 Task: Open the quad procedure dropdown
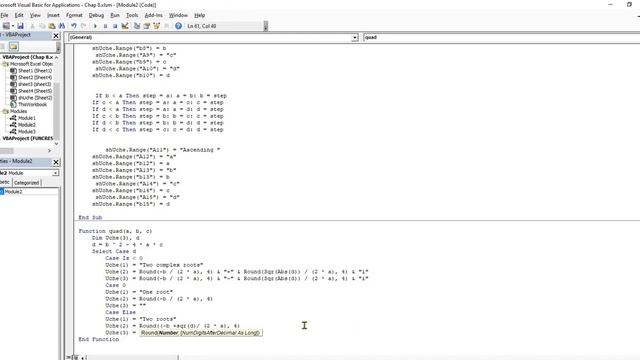click(x=501, y=37)
